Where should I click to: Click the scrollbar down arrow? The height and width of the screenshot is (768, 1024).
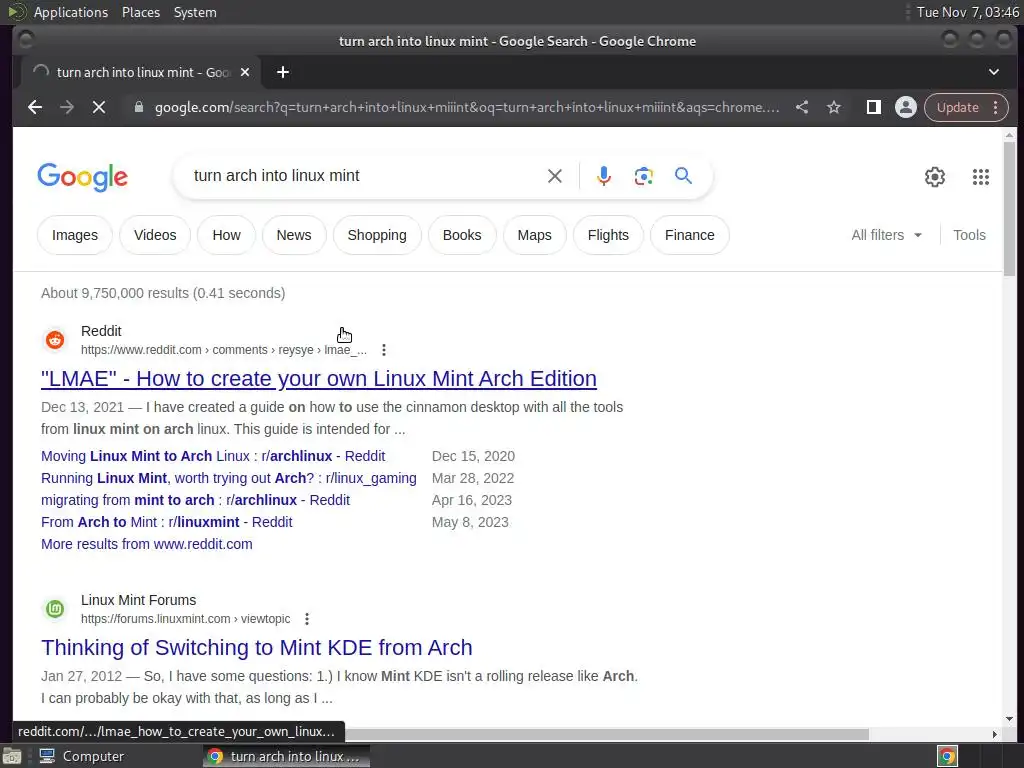(x=1010, y=719)
